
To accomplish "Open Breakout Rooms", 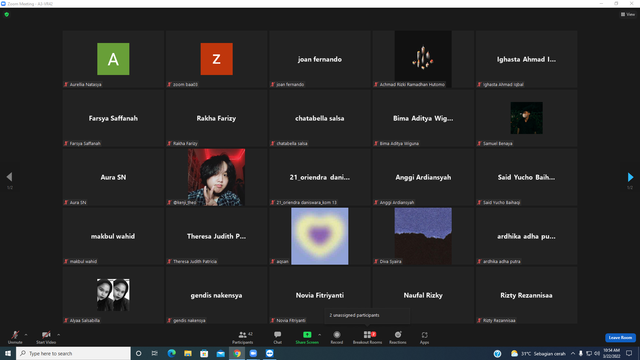I will 367,337.
